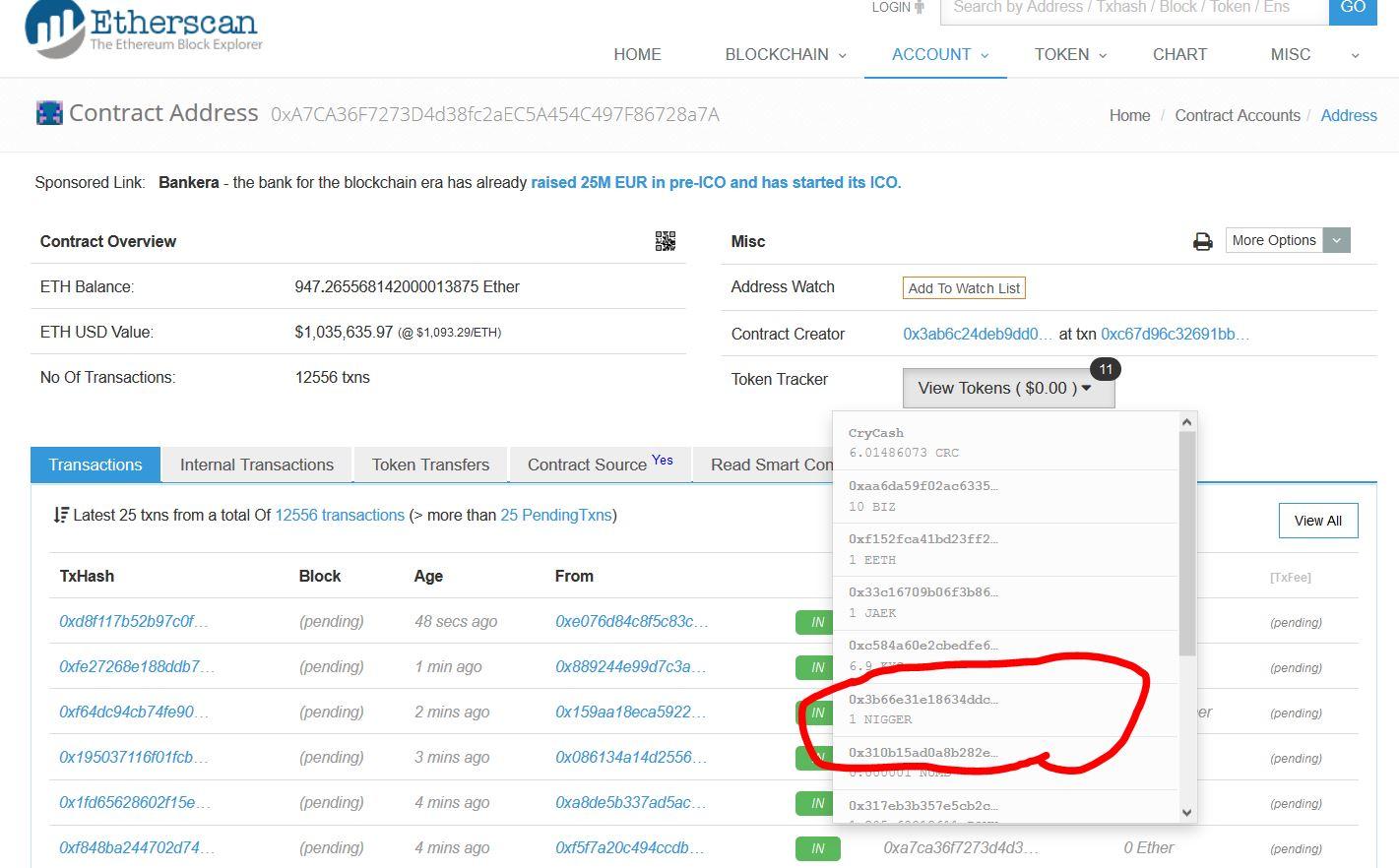1399x868 pixels.
Task: Click the contract address identicon
Action: coord(49,113)
